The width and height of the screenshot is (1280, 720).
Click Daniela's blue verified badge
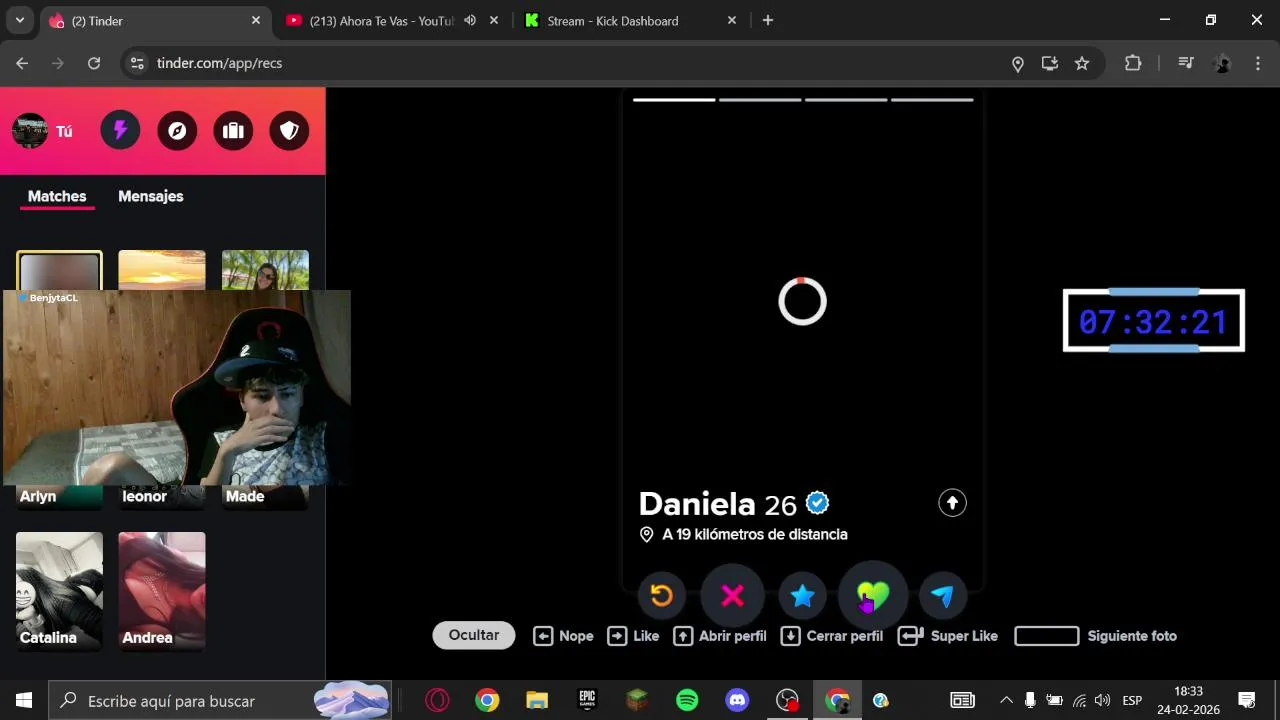pyautogui.click(x=818, y=503)
